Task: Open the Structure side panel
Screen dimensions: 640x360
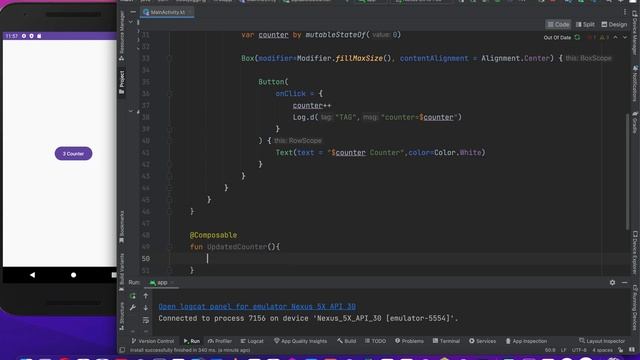Action: 122,316
